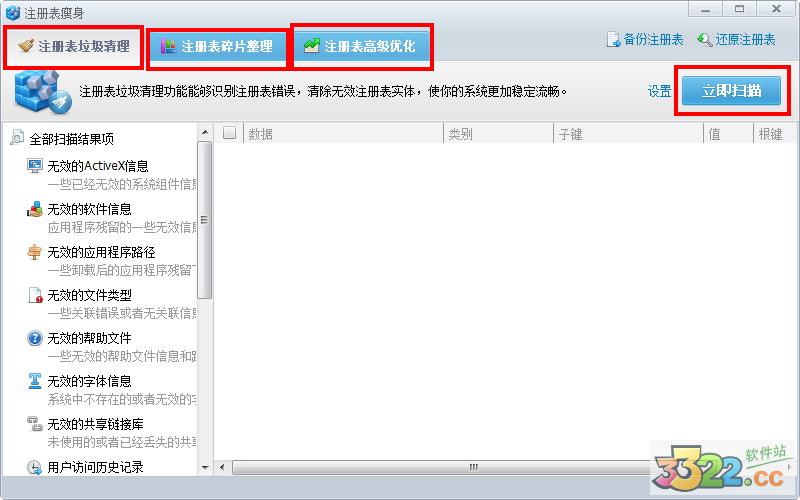Click the backup document icon beside 备份注册表
800x500 pixels.
[613, 40]
